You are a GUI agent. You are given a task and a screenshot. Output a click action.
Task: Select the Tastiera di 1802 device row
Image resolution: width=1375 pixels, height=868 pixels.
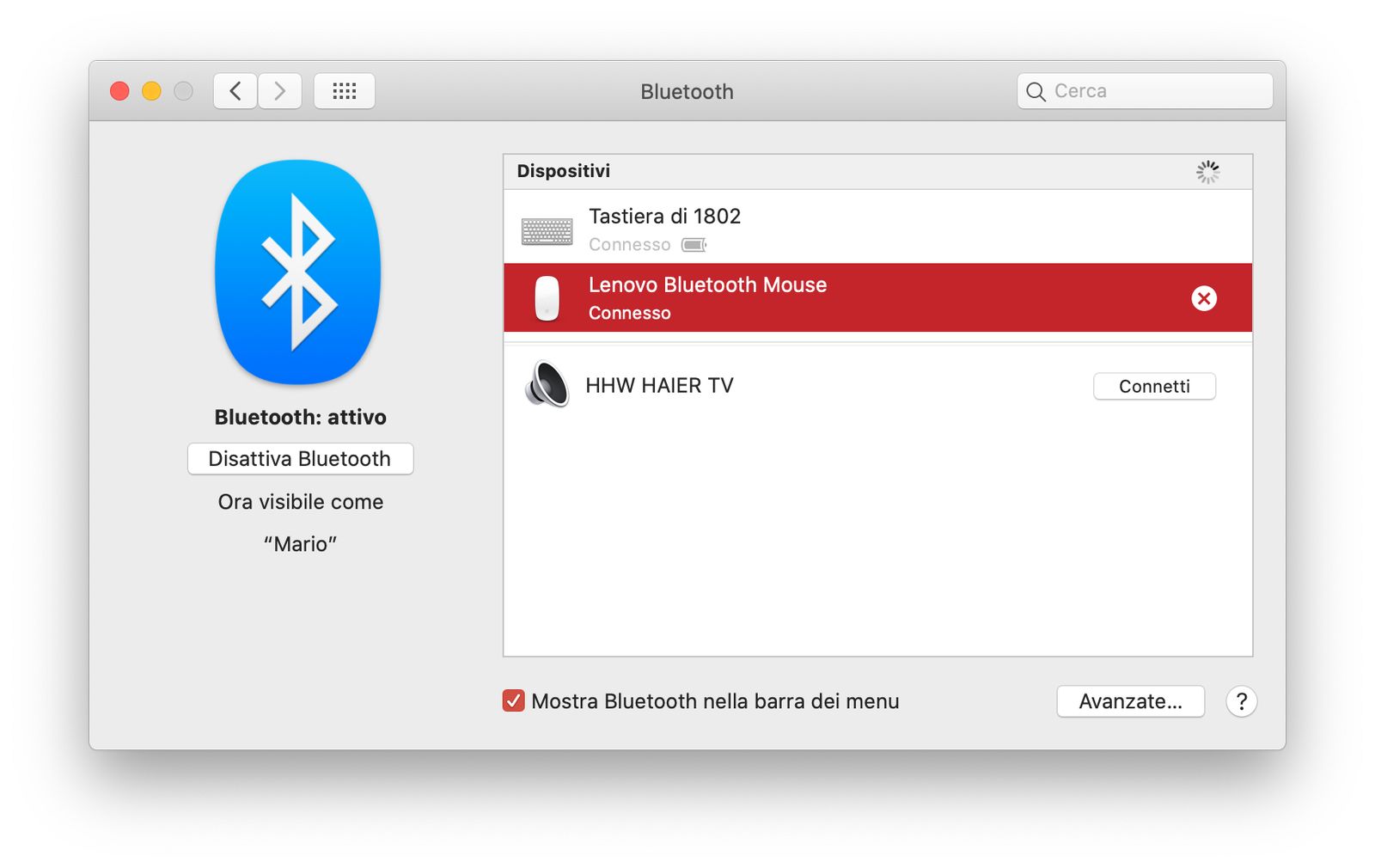pyautogui.click(x=877, y=227)
